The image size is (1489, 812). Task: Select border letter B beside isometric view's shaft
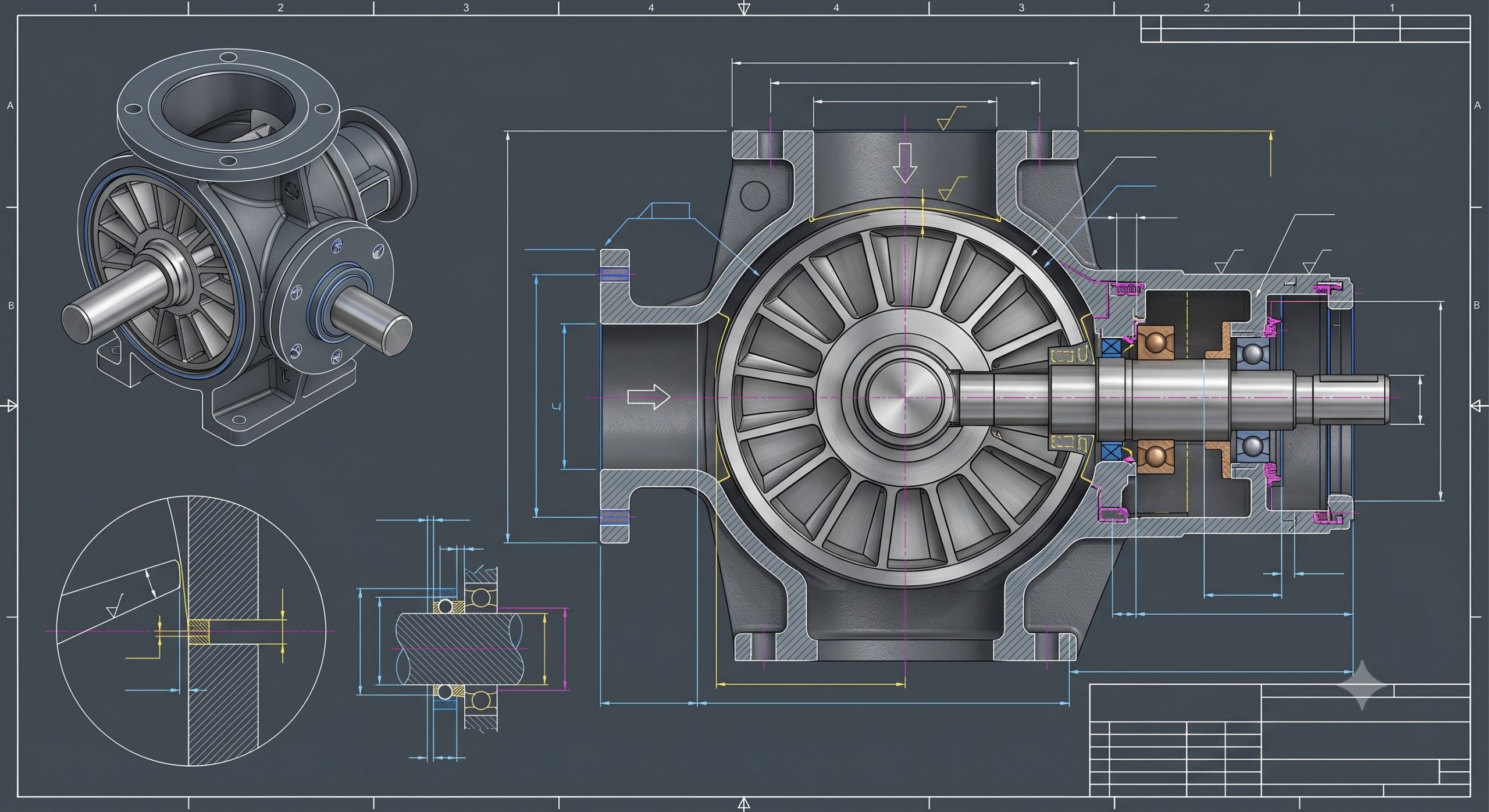10,305
